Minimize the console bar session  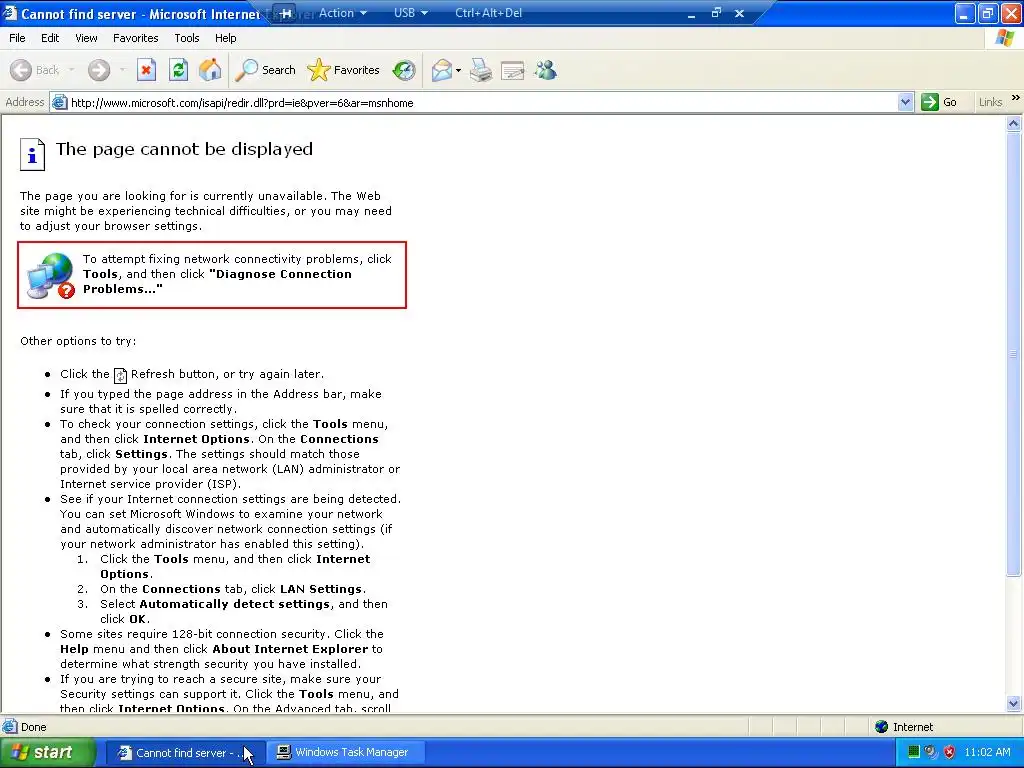coord(691,14)
